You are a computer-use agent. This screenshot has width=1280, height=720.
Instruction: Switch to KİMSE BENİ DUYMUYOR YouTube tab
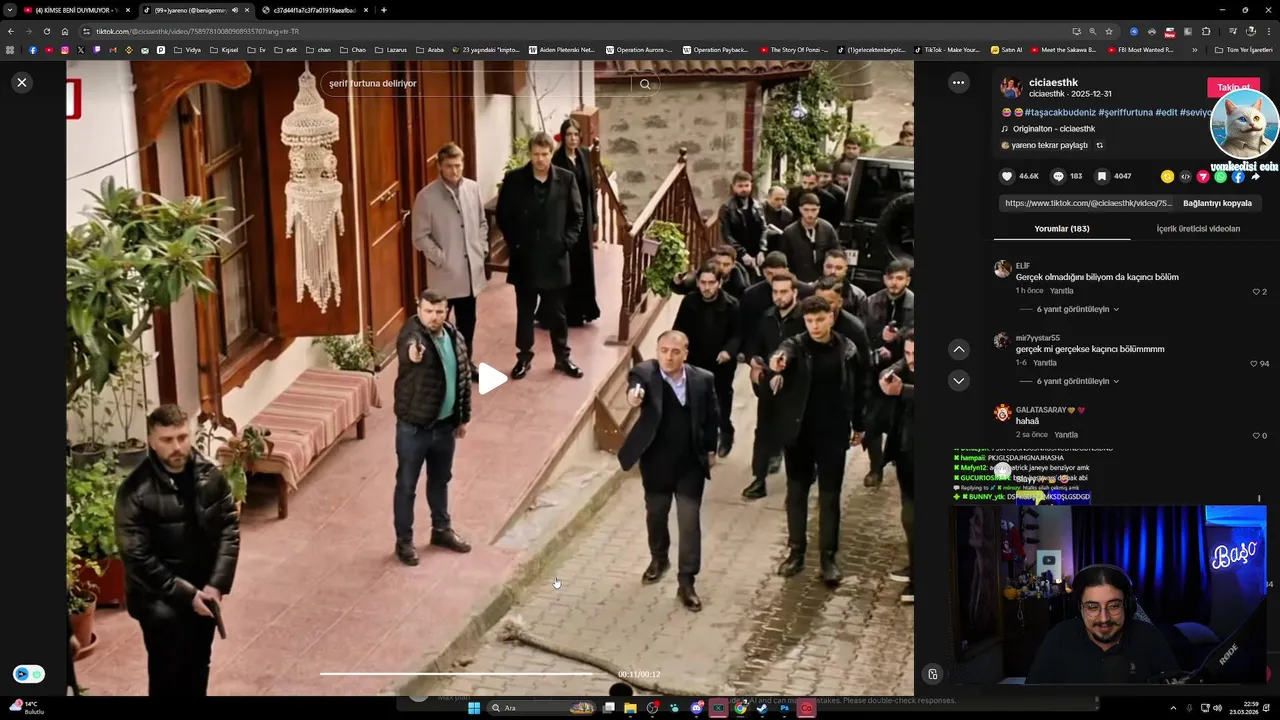75,10
